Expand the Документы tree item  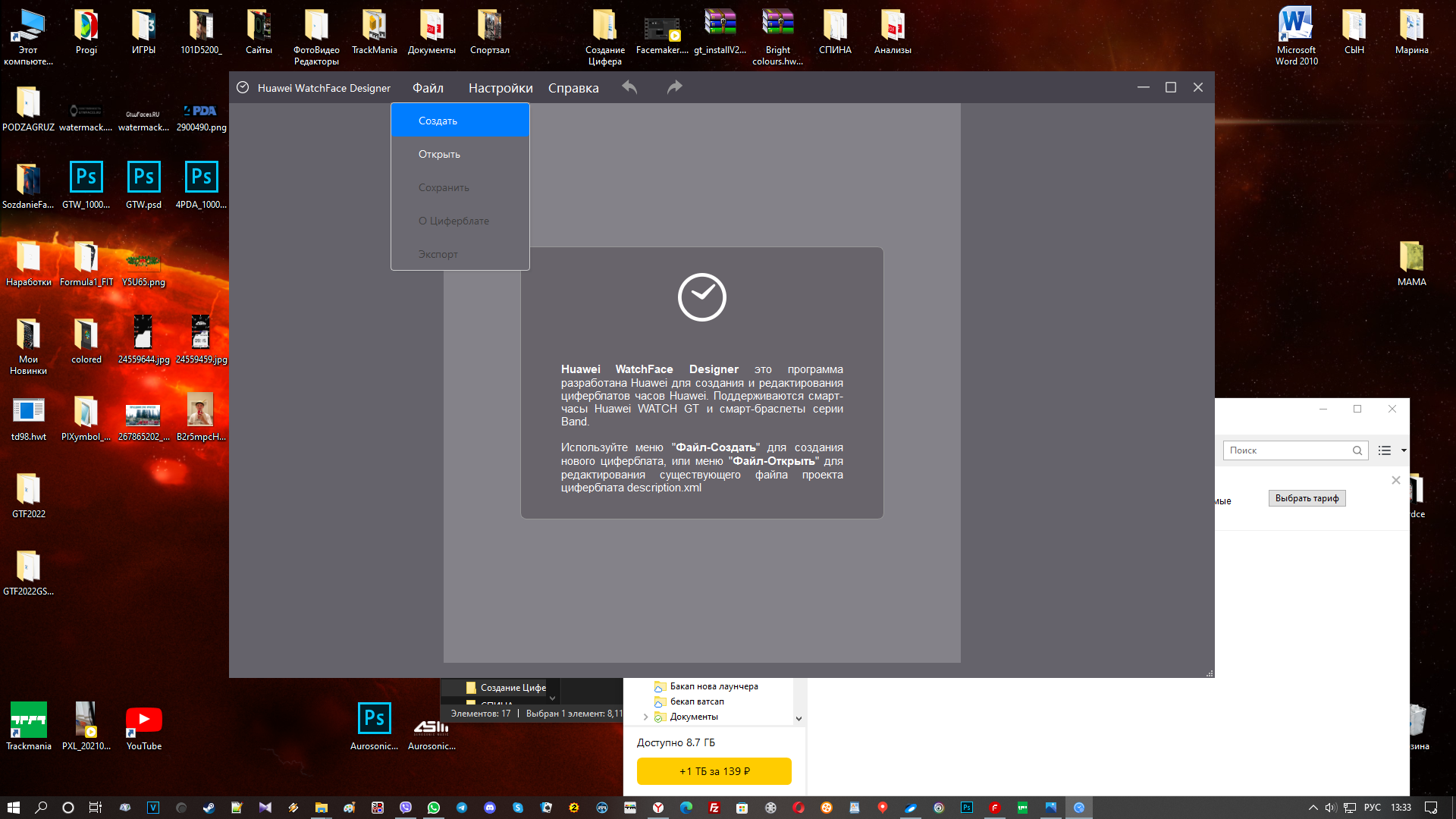pyautogui.click(x=646, y=717)
